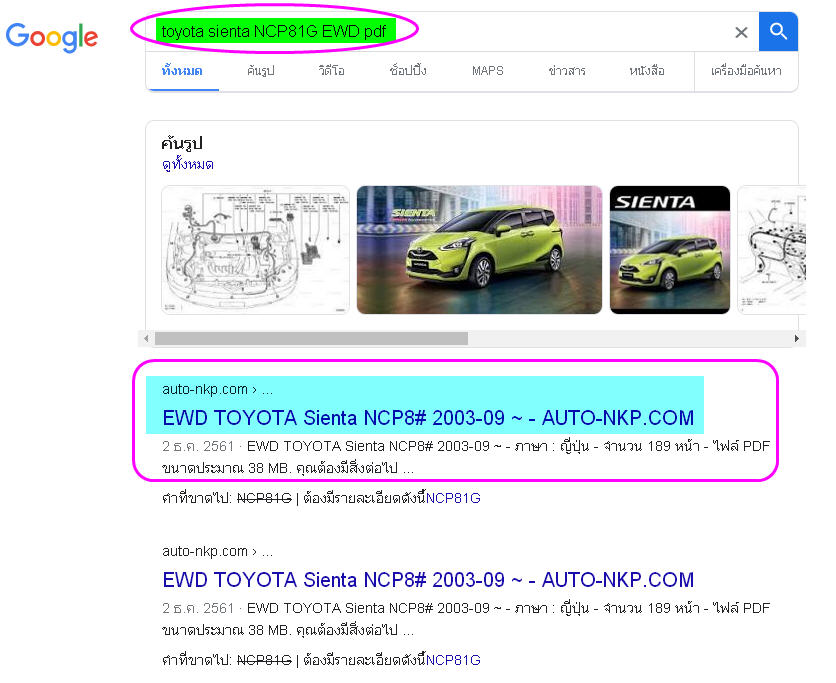Open second EWD TOYOTA Sienta NCP8# result title
Viewport: 836px width, 683px height.
click(428, 580)
